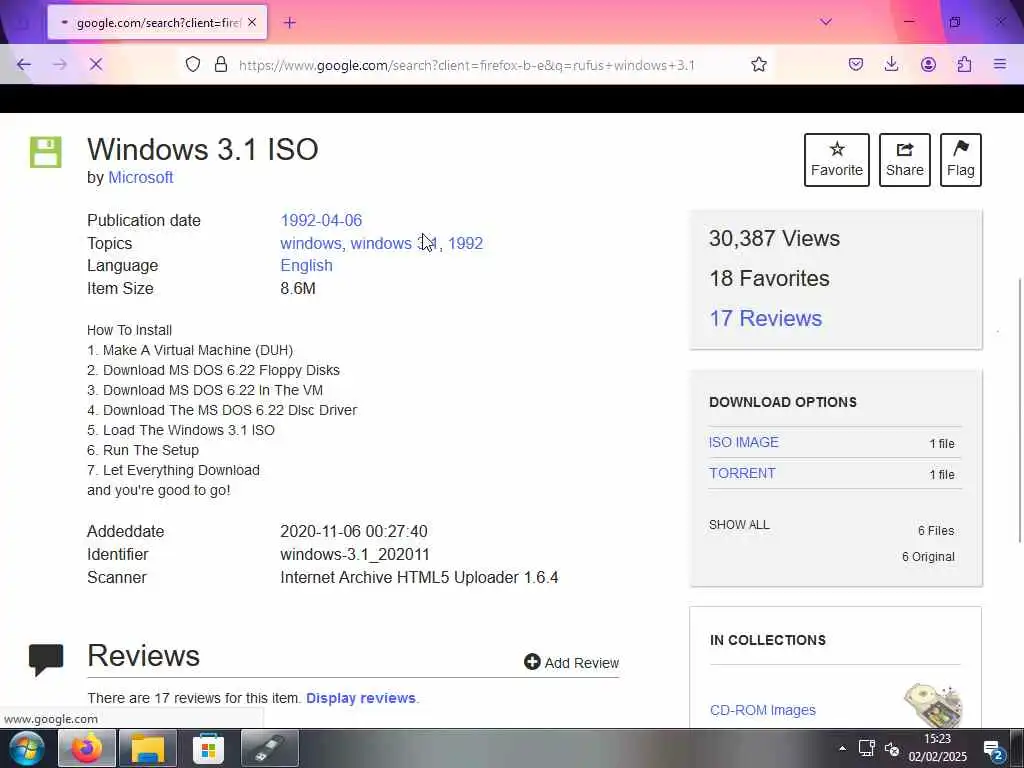Click the Reviews speech bubble icon
The image size is (1024, 768).
46,659
